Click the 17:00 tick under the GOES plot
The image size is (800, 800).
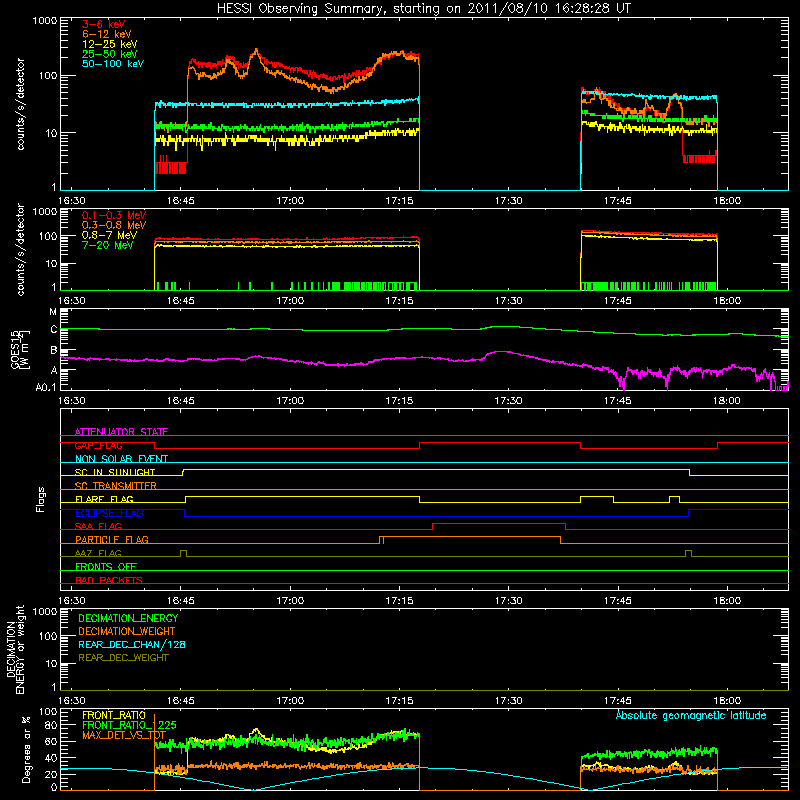[290, 401]
